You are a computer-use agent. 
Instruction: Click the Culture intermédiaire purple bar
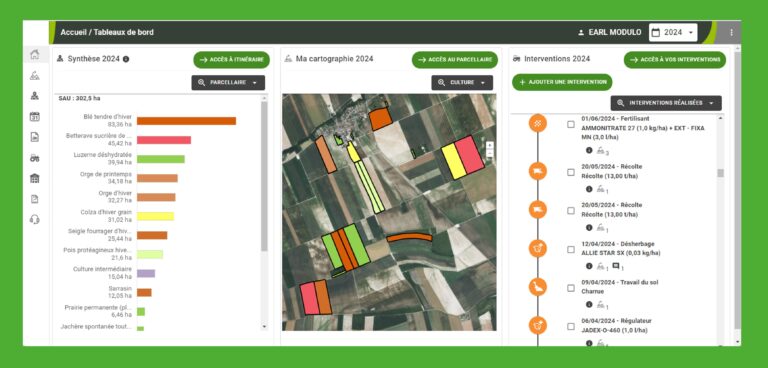point(146,273)
